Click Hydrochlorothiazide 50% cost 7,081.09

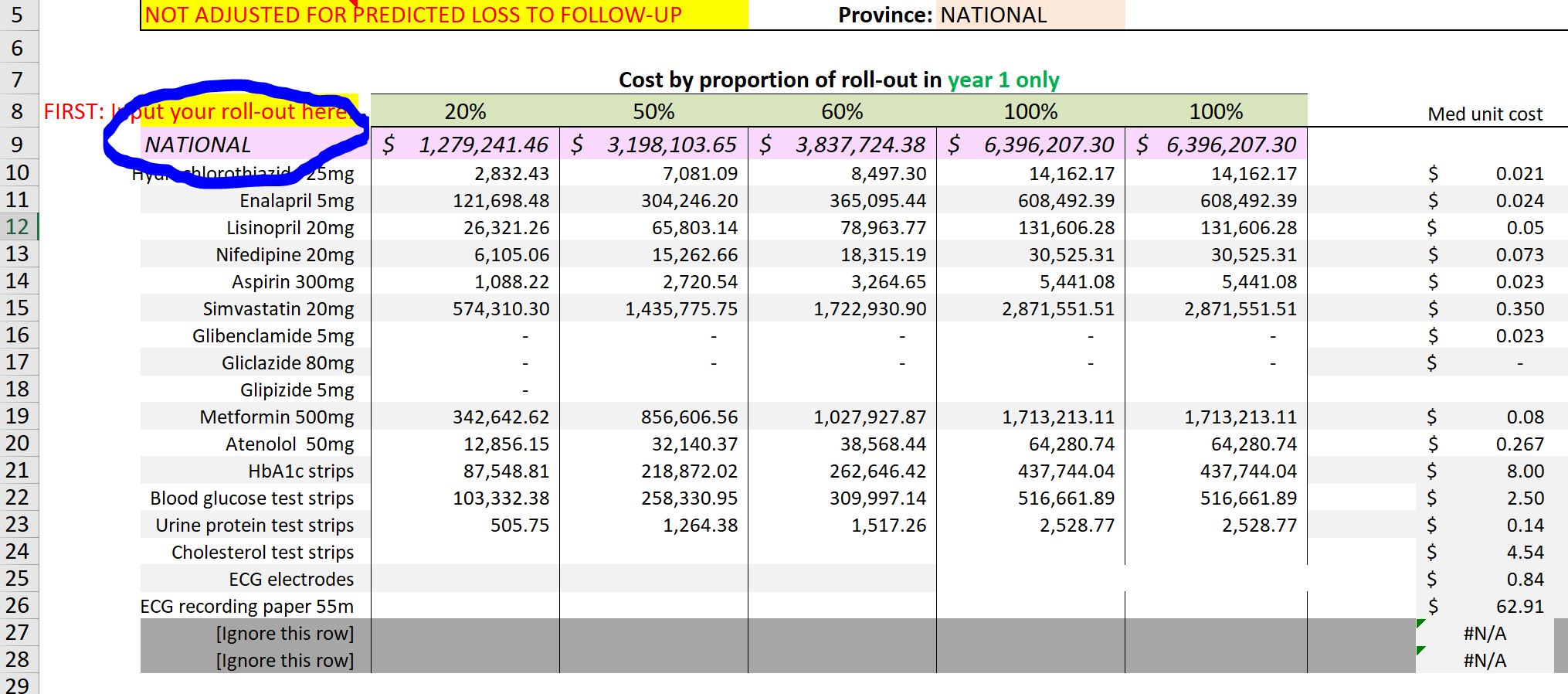[x=700, y=174]
